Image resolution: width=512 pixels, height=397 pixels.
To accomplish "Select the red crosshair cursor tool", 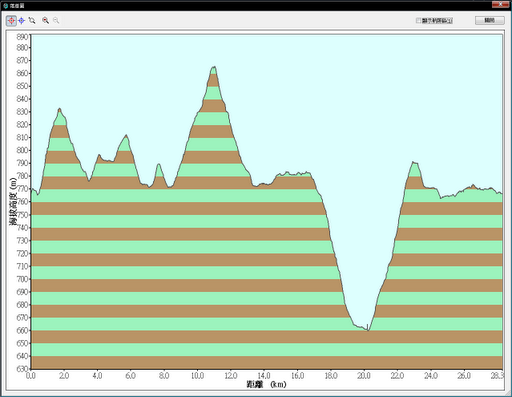I will tap(11, 21).
